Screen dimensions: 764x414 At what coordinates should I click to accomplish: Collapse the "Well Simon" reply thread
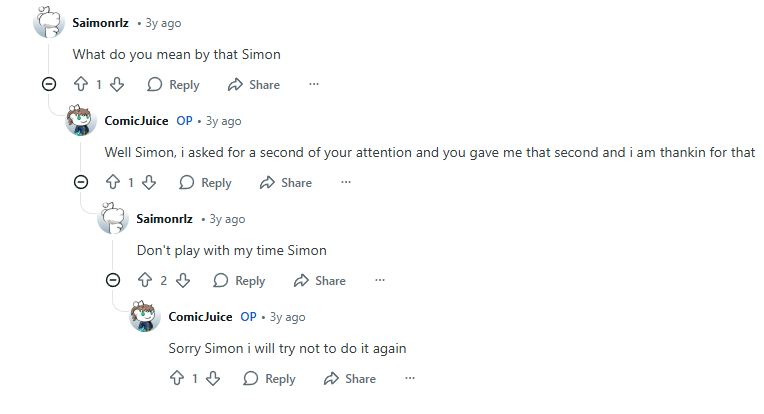click(81, 183)
